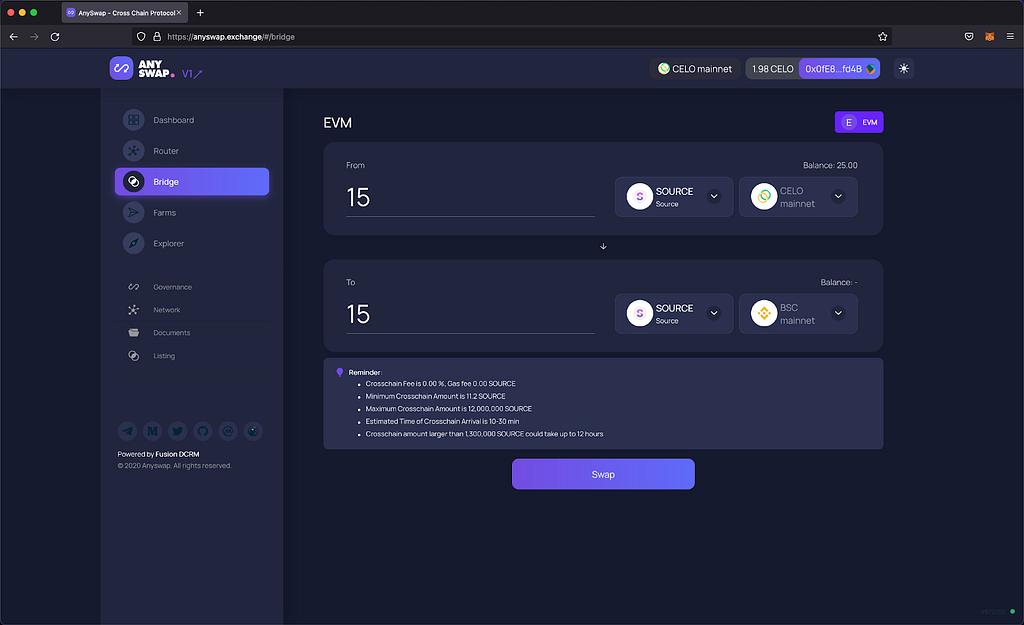Screen dimensions: 1024x625
Task: Open the Medium social icon
Action: [x=152, y=431]
